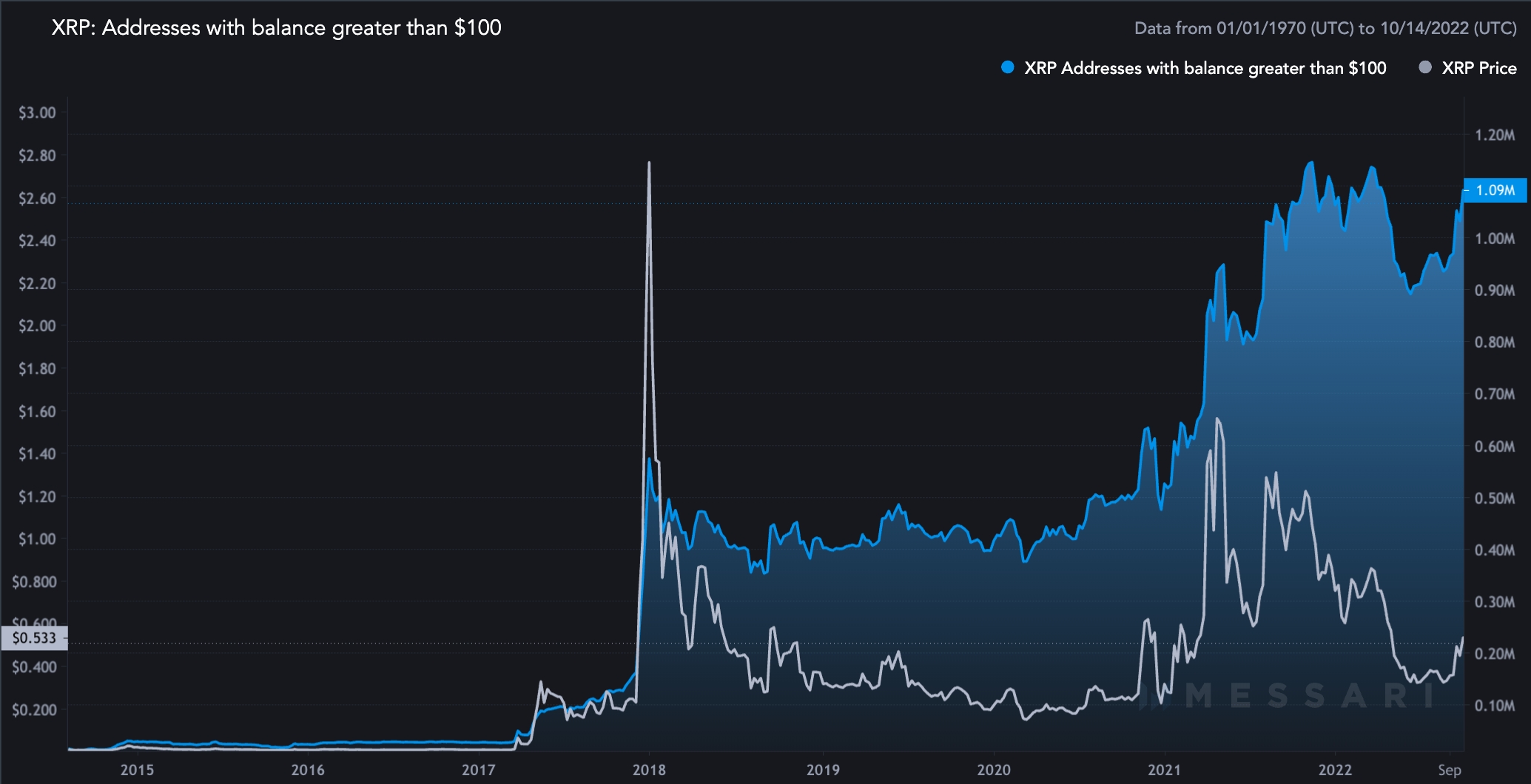
Task: Click the 1.00M right axis label
Action: click(1495, 238)
